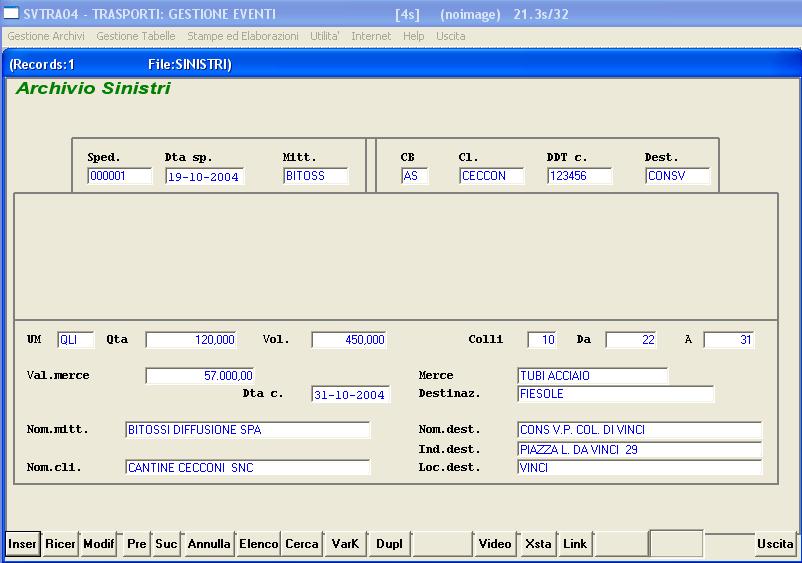Select the A field with 31
Screen dimensions: 802x563
tap(729, 340)
